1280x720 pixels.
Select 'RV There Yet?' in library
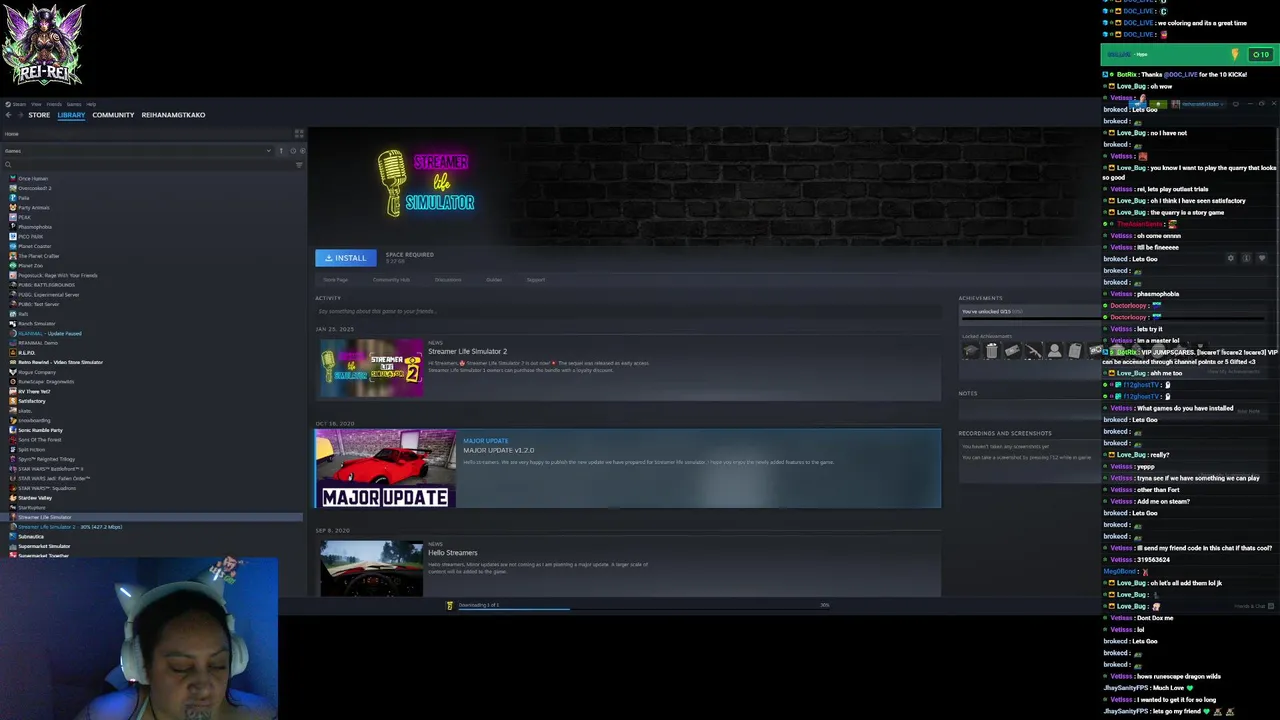coord(34,391)
